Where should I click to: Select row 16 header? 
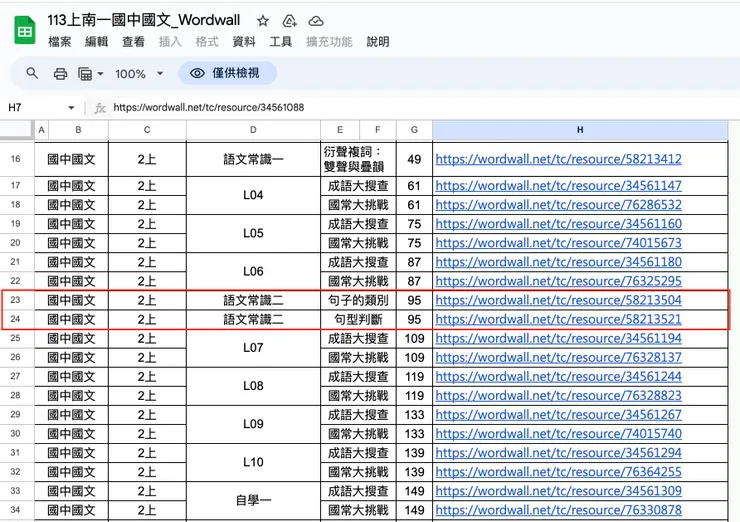coord(16,159)
